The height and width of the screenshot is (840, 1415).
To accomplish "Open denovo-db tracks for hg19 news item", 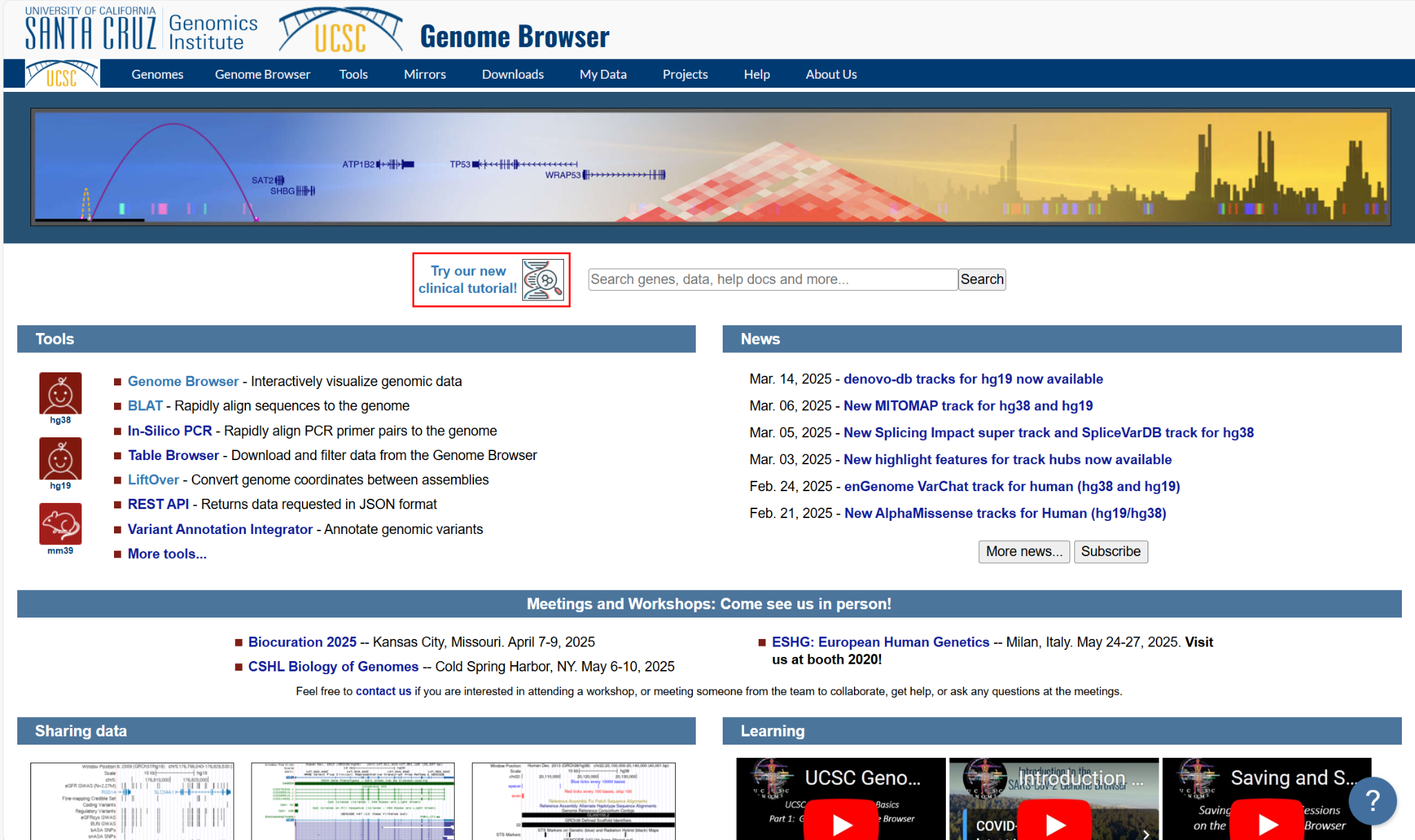I will click(973, 379).
